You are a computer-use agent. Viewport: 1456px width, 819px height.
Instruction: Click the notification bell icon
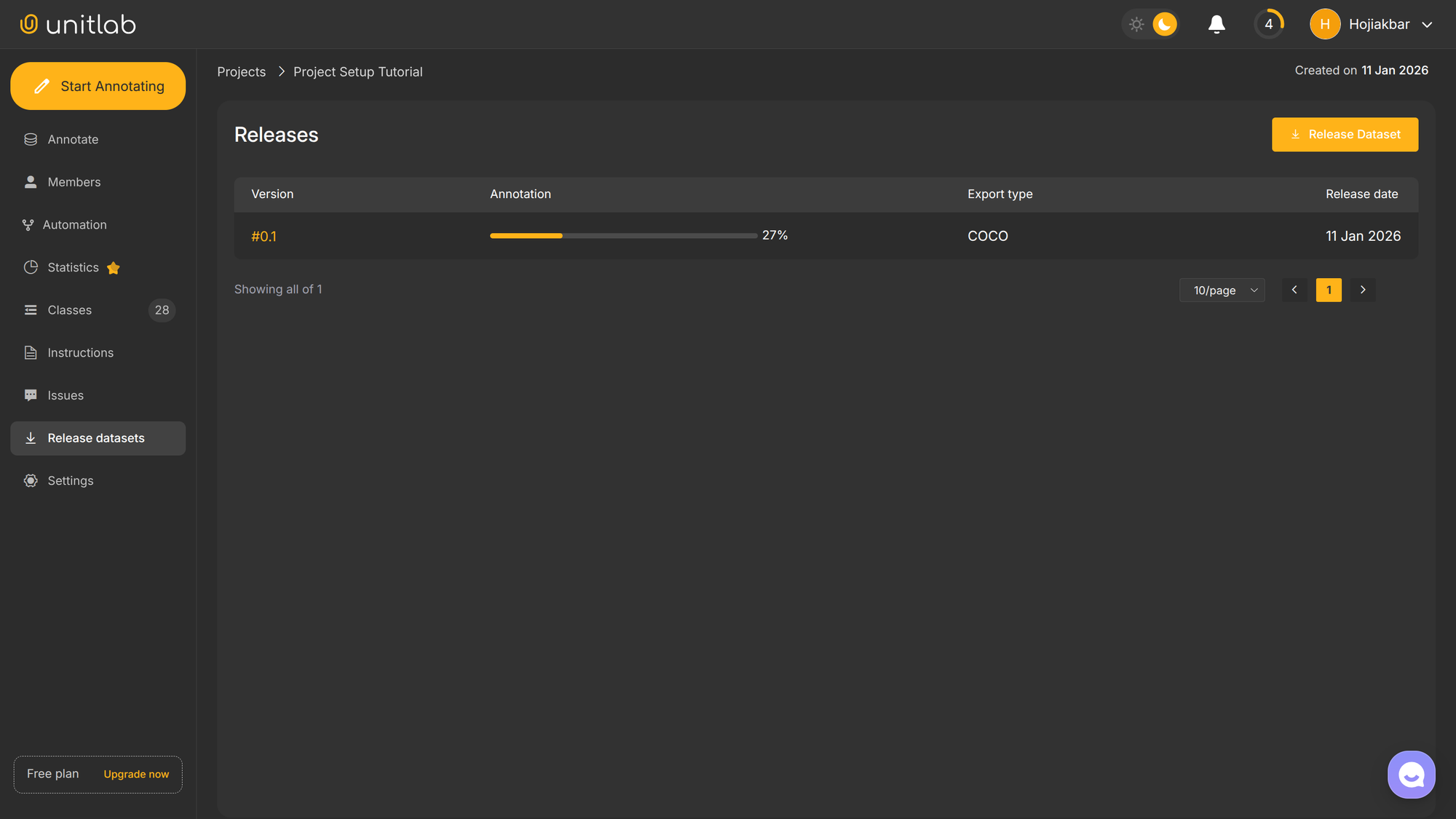[1216, 24]
